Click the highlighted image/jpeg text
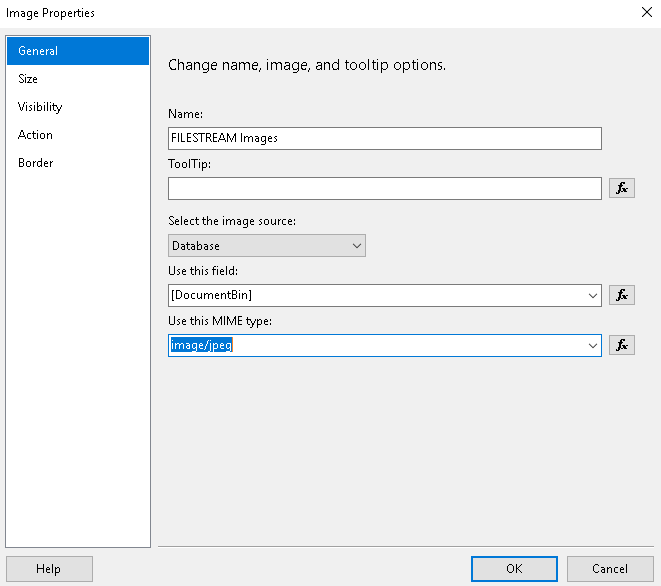 click(x=203, y=345)
